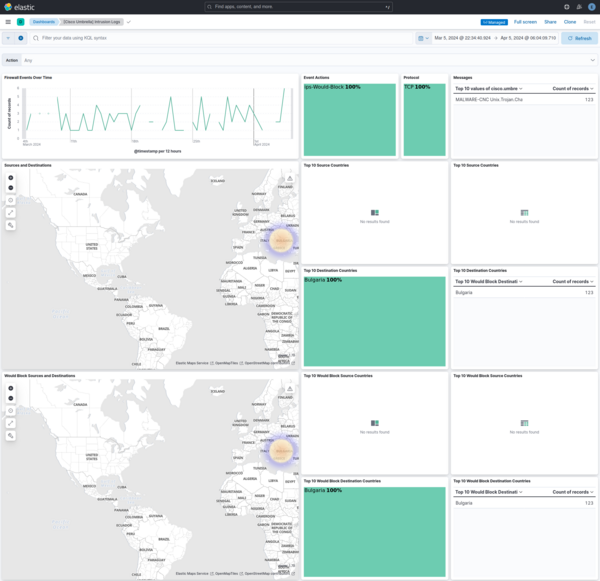Zoom out on Sources and Destinations map
Screen dimensions: 600x581
coord(11,188)
